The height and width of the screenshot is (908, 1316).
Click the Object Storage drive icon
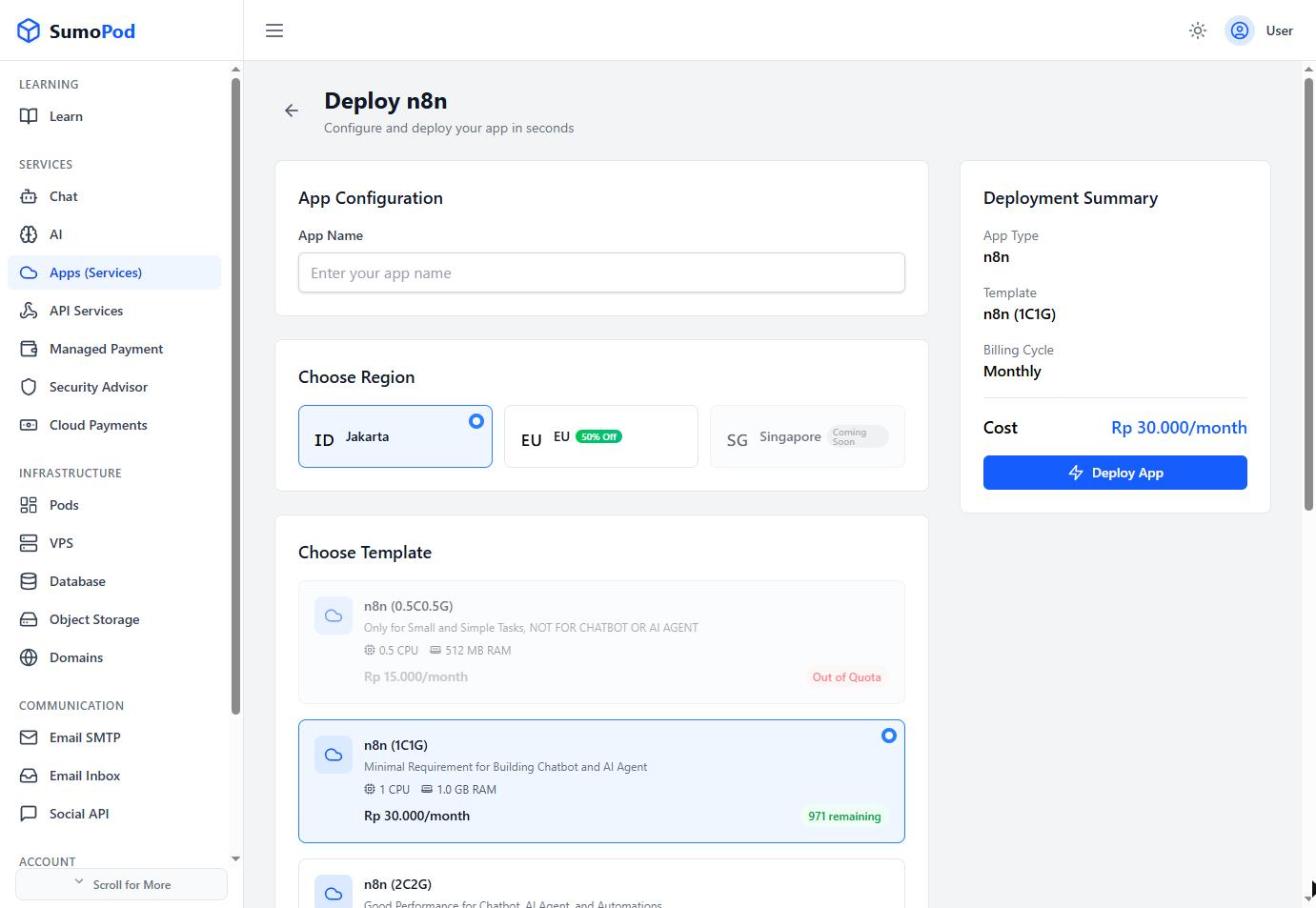tap(29, 620)
